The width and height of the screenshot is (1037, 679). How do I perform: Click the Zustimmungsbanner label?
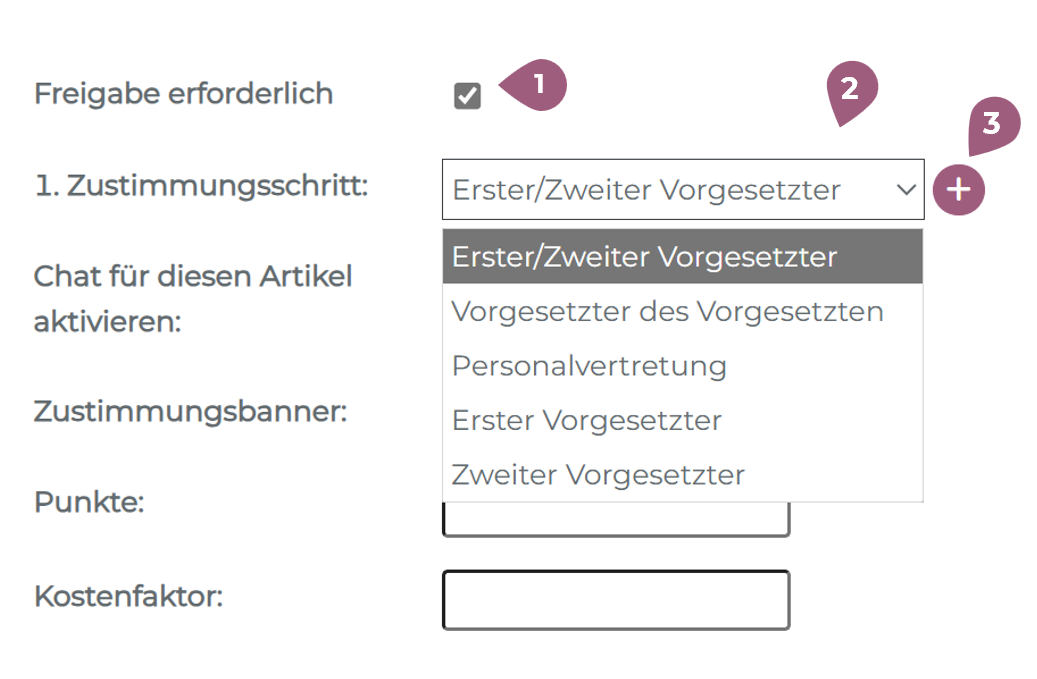pyautogui.click(x=190, y=411)
